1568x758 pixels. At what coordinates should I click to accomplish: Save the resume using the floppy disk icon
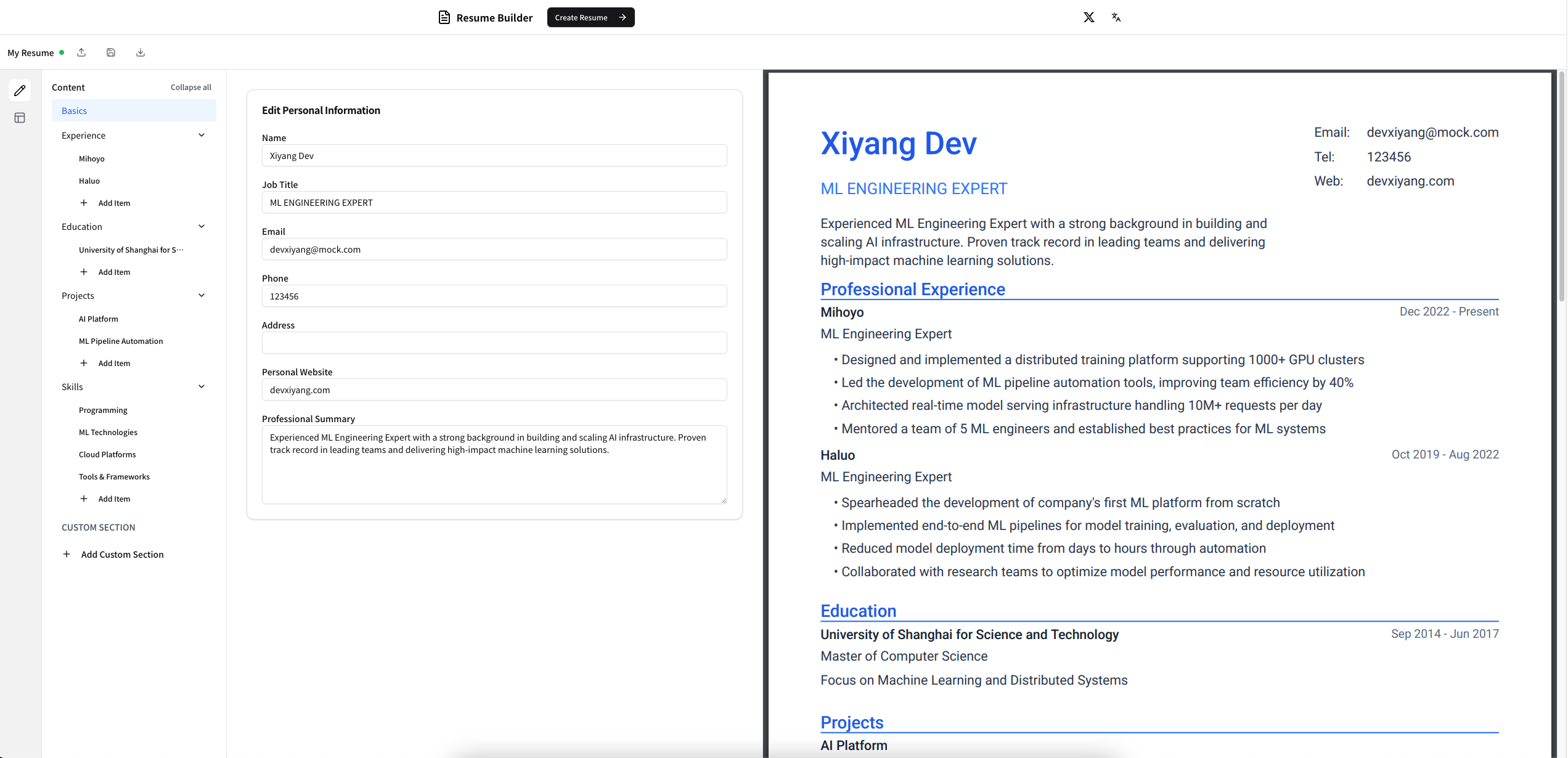111,52
